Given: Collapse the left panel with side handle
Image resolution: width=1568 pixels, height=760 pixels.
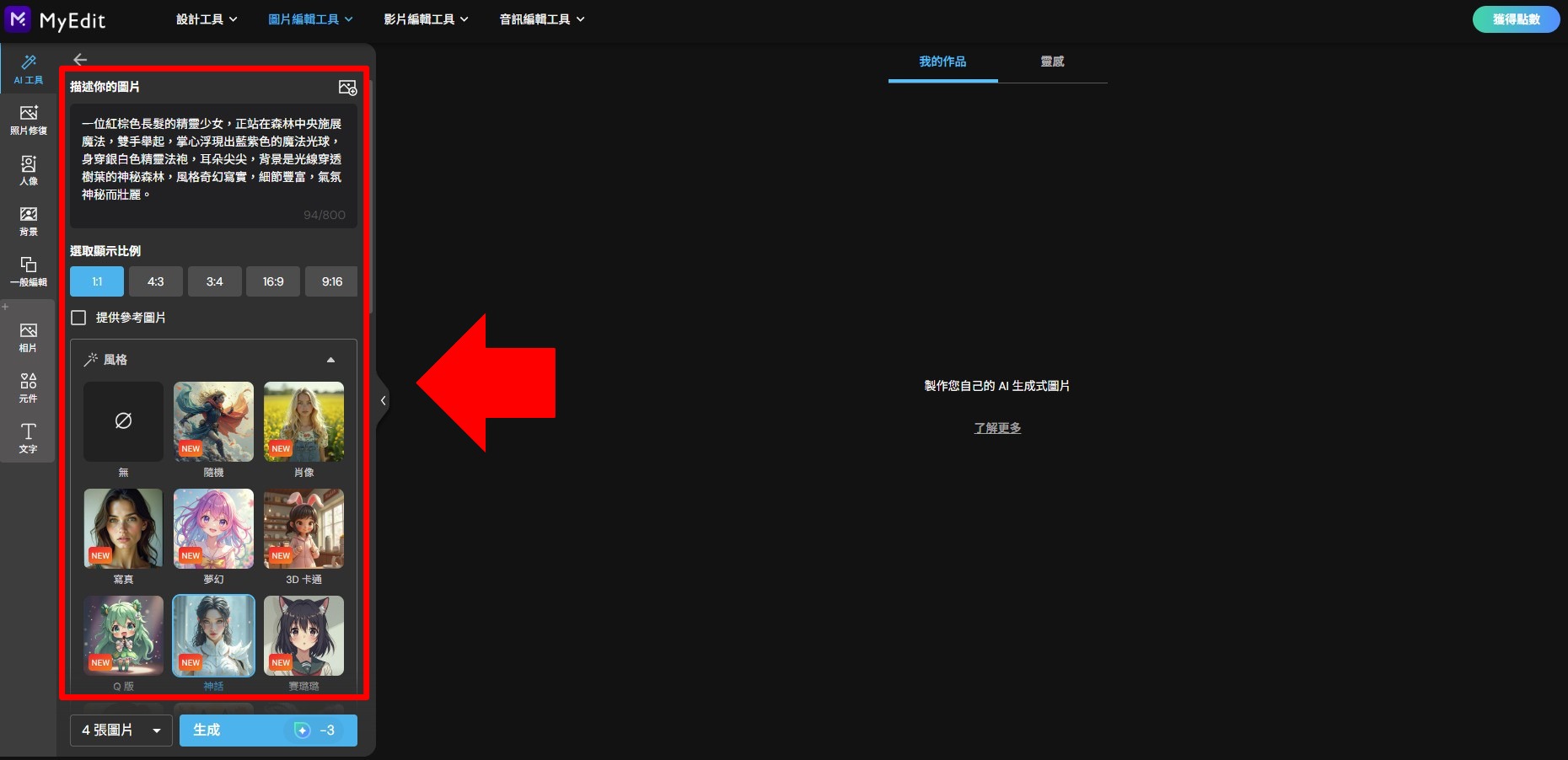Looking at the screenshot, I should pyautogui.click(x=383, y=400).
